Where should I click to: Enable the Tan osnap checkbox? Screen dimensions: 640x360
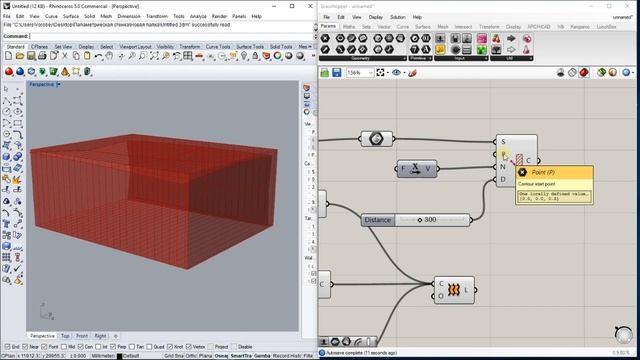(132, 347)
